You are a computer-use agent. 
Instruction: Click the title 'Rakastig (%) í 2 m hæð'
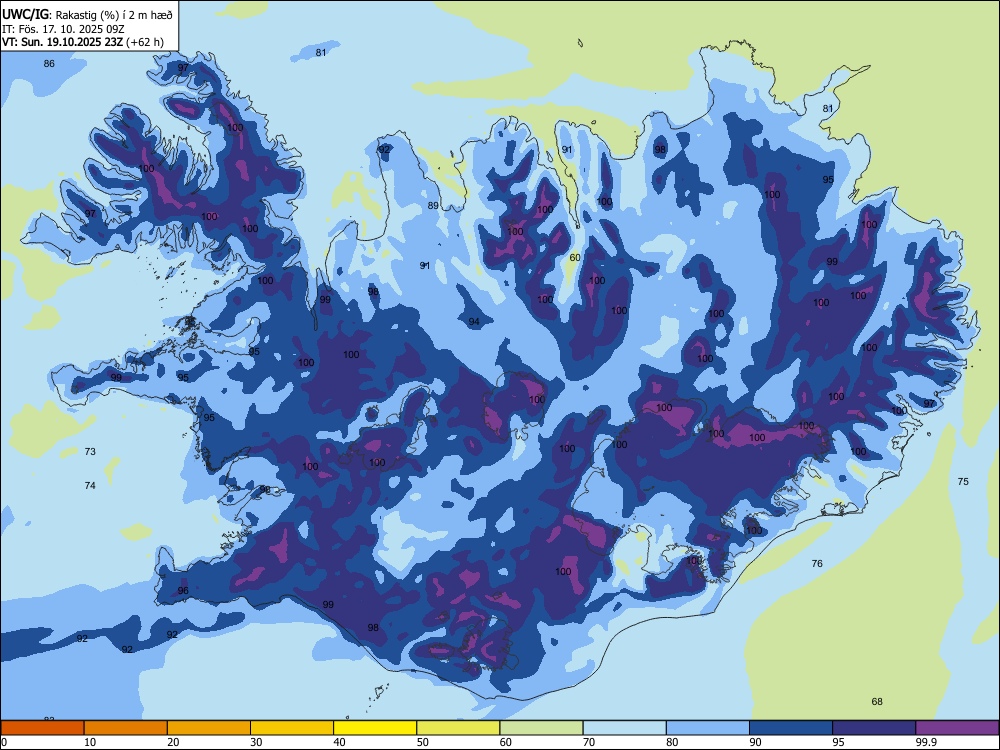(x=114, y=15)
